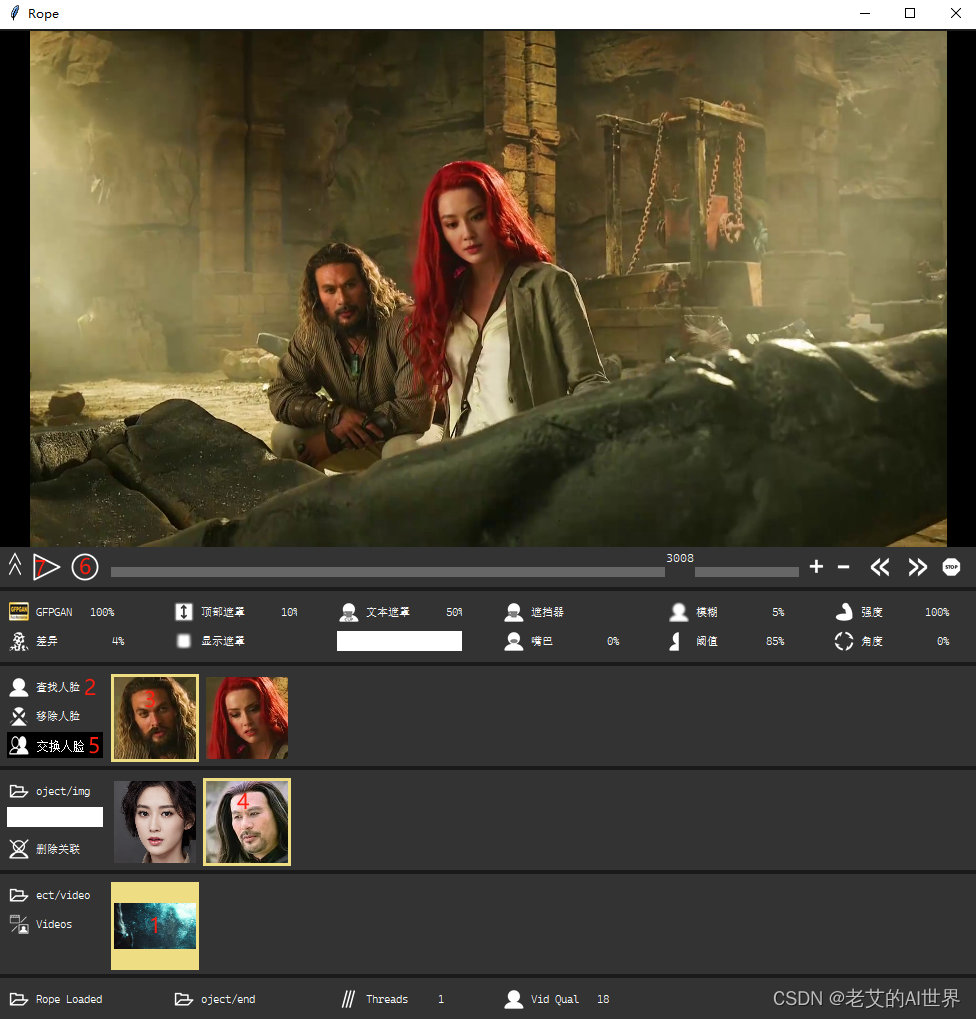Open the oject/img source faces folder
976x1019 pixels.
tap(50, 791)
